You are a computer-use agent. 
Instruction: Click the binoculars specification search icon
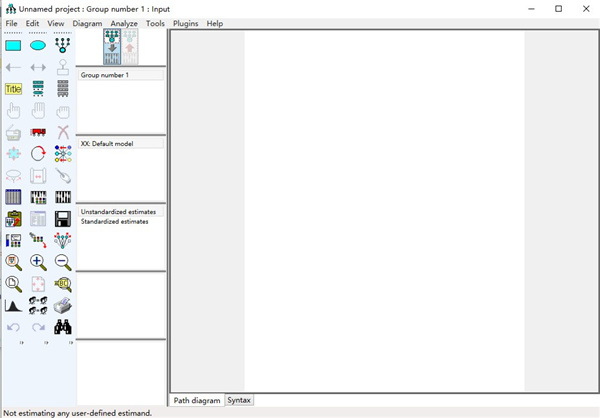(x=63, y=327)
